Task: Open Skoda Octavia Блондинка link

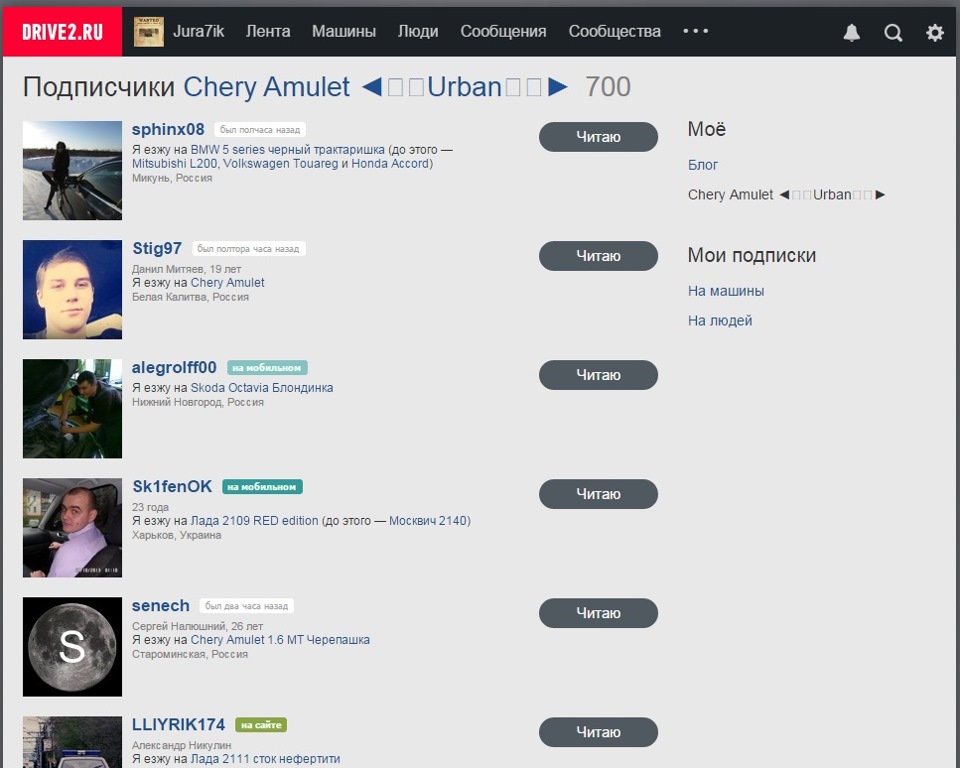Action: (x=262, y=388)
